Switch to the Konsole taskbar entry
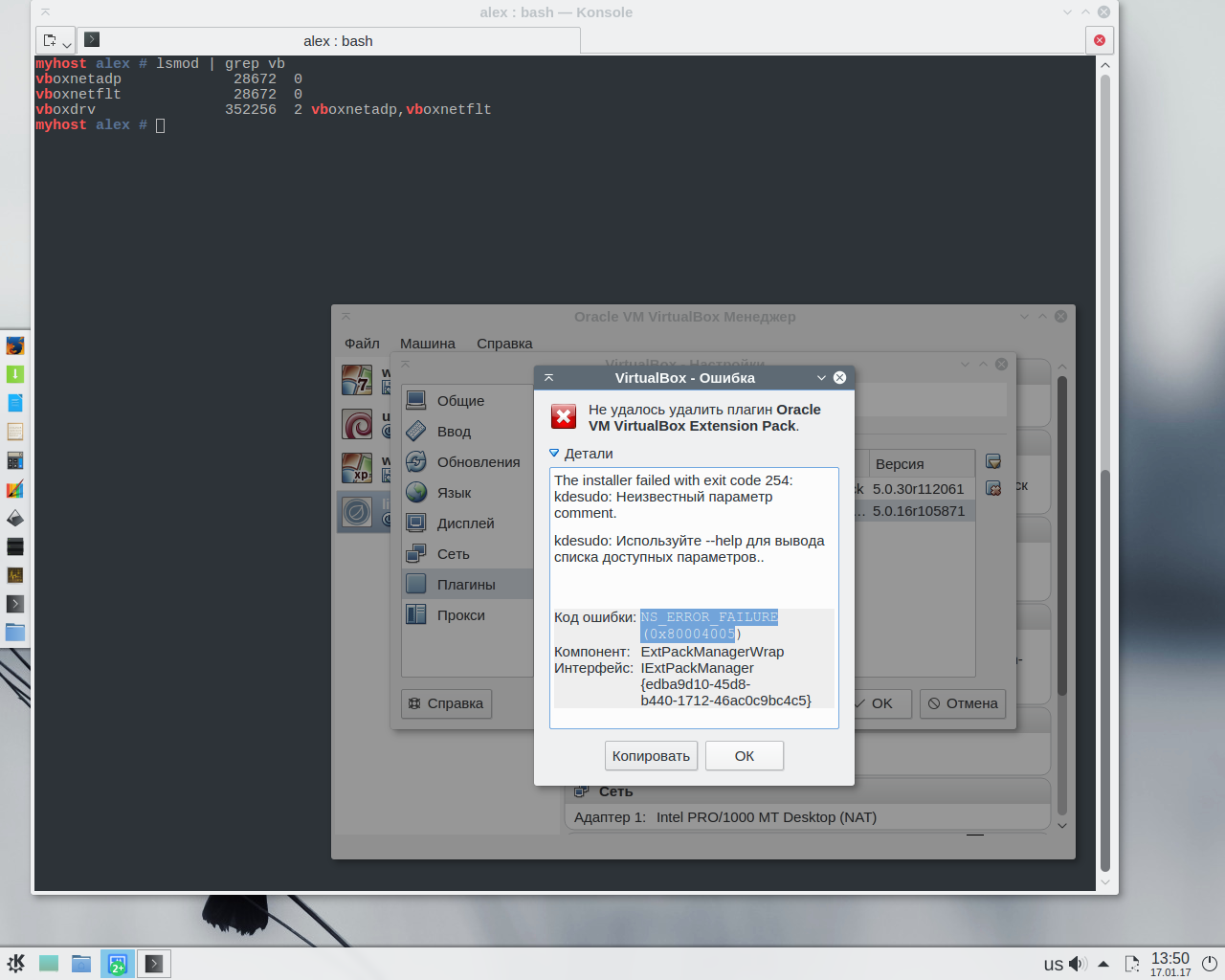This screenshot has width=1225, height=980. coord(154,964)
